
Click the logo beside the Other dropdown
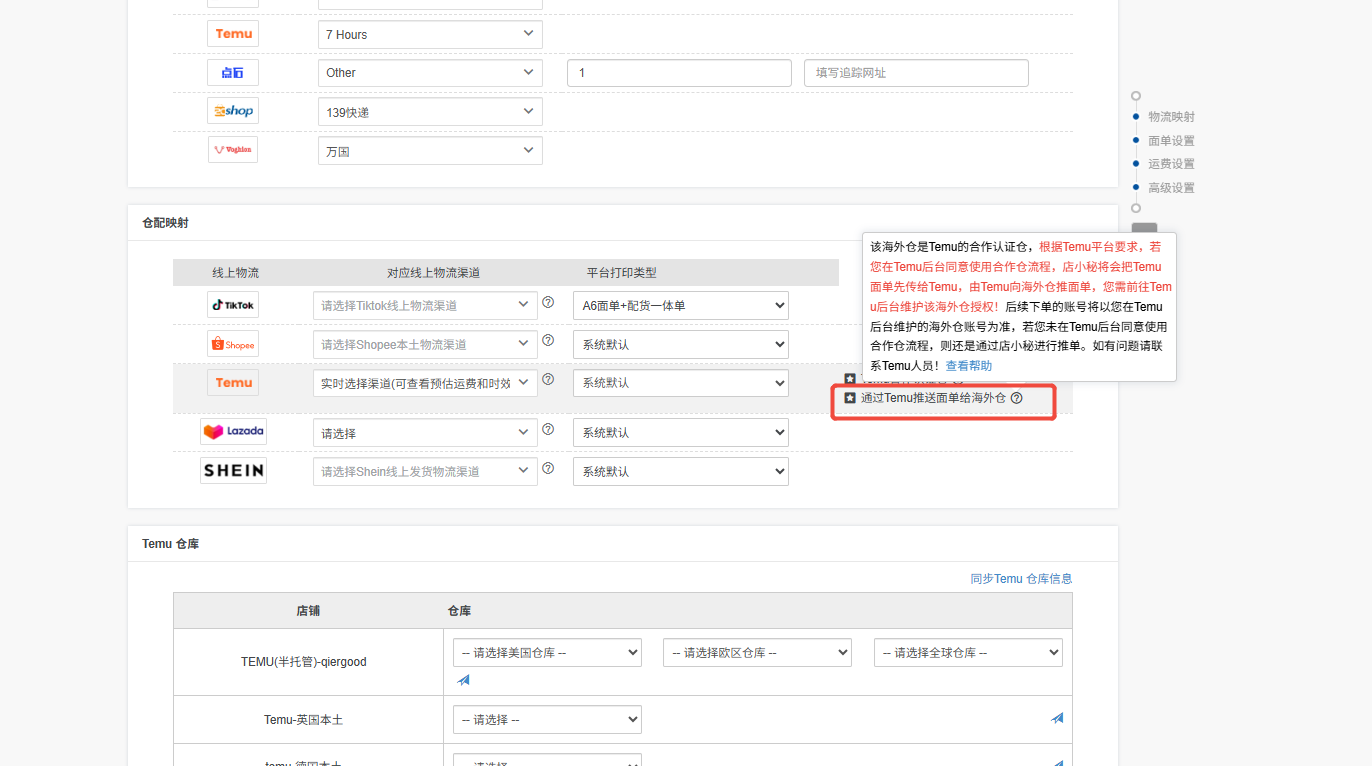pos(233,72)
